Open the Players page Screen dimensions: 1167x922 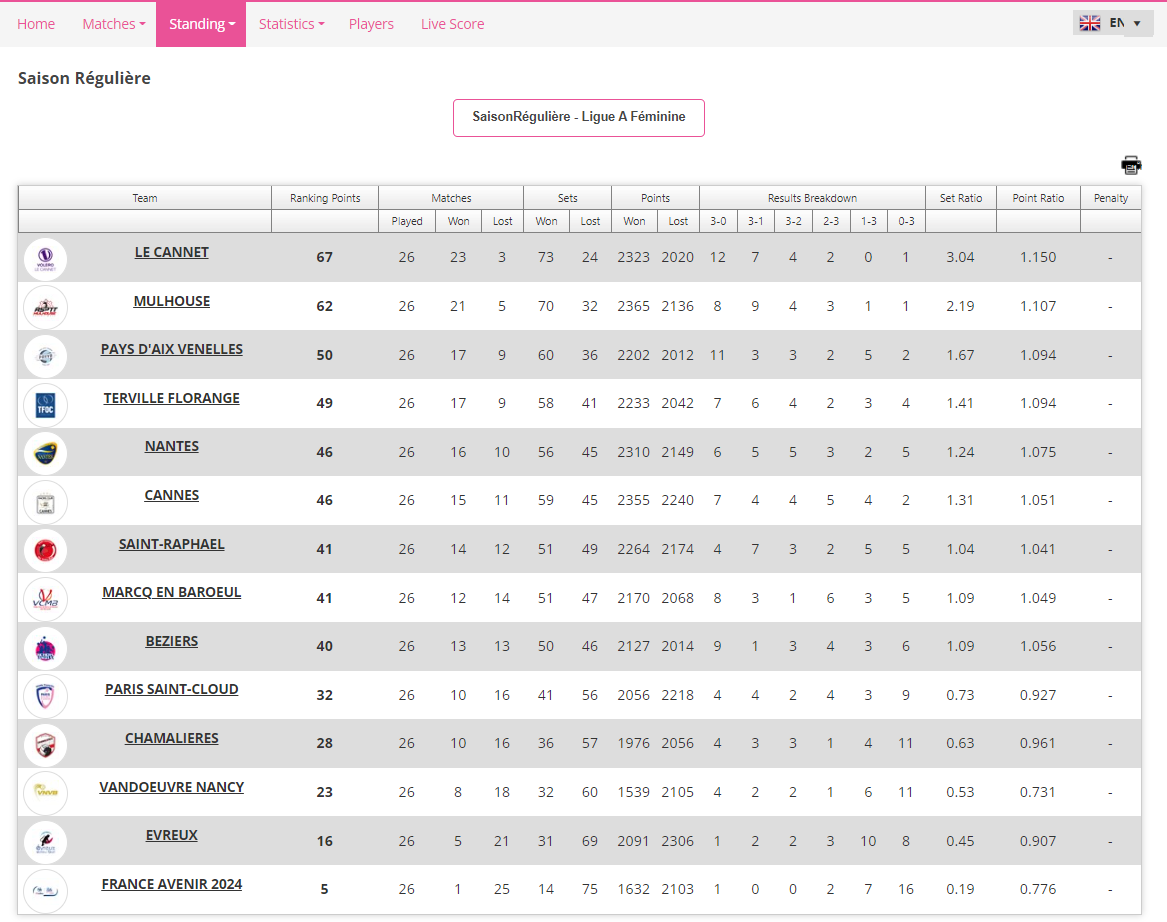pos(371,24)
